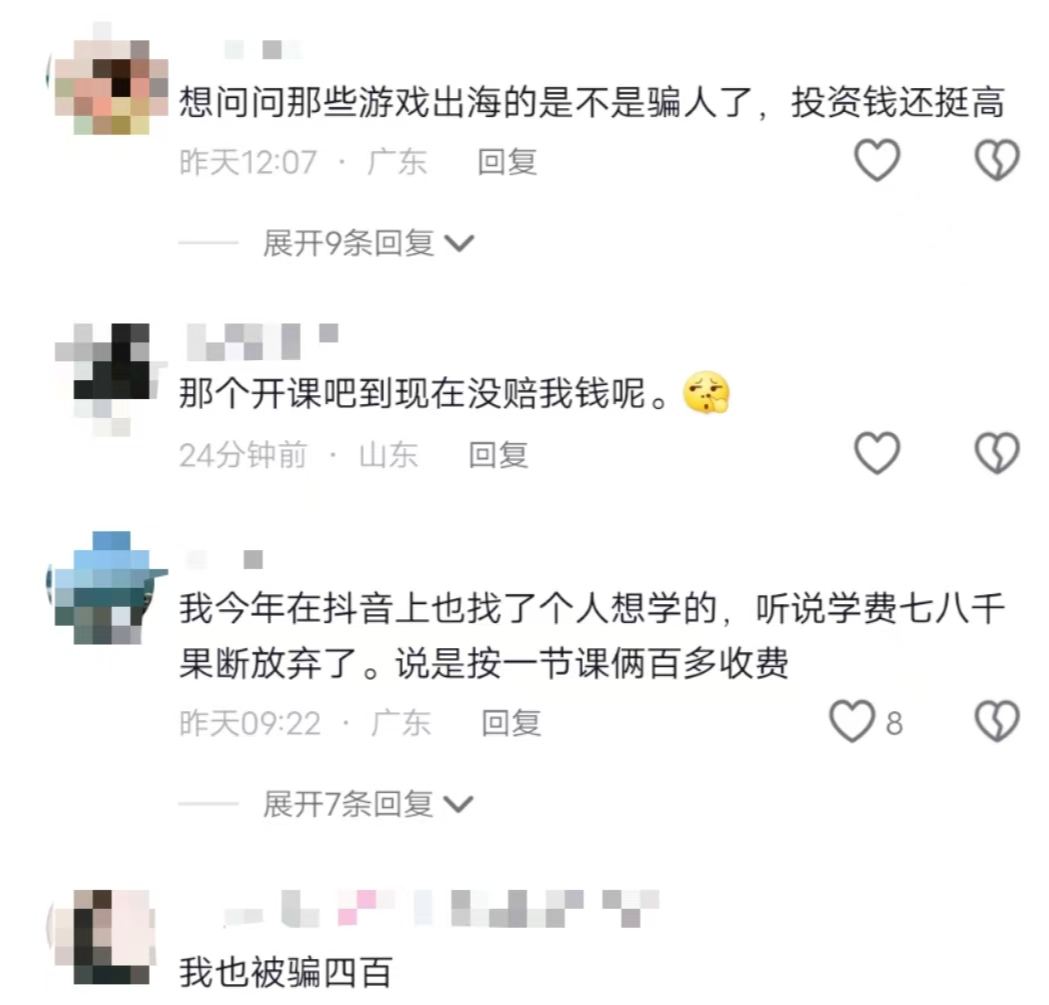Dislike the 抖音 tuition comment
This screenshot has height=1005, width=1049.
[x=997, y=721]
